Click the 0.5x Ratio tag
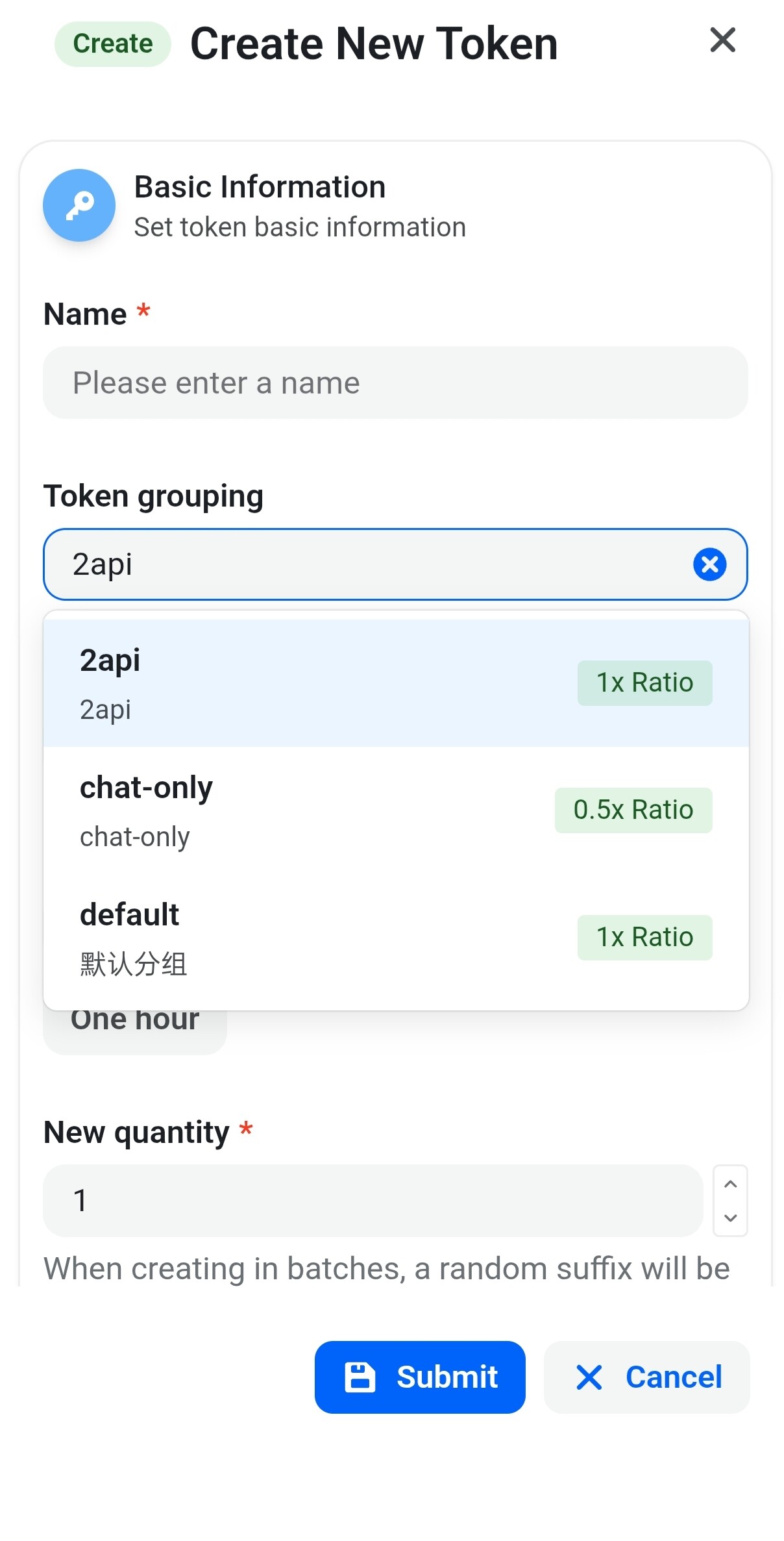Viewport: 784px width, 1541px height. 633,810
